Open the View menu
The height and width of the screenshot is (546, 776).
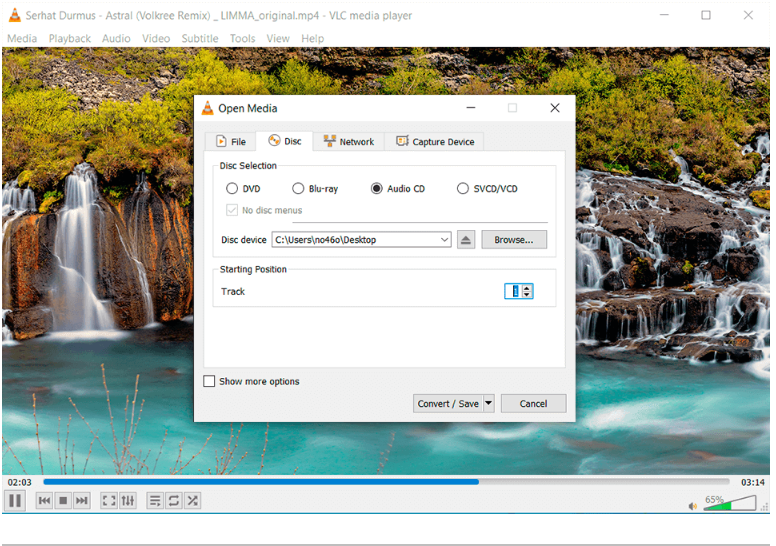pos(278,39)
